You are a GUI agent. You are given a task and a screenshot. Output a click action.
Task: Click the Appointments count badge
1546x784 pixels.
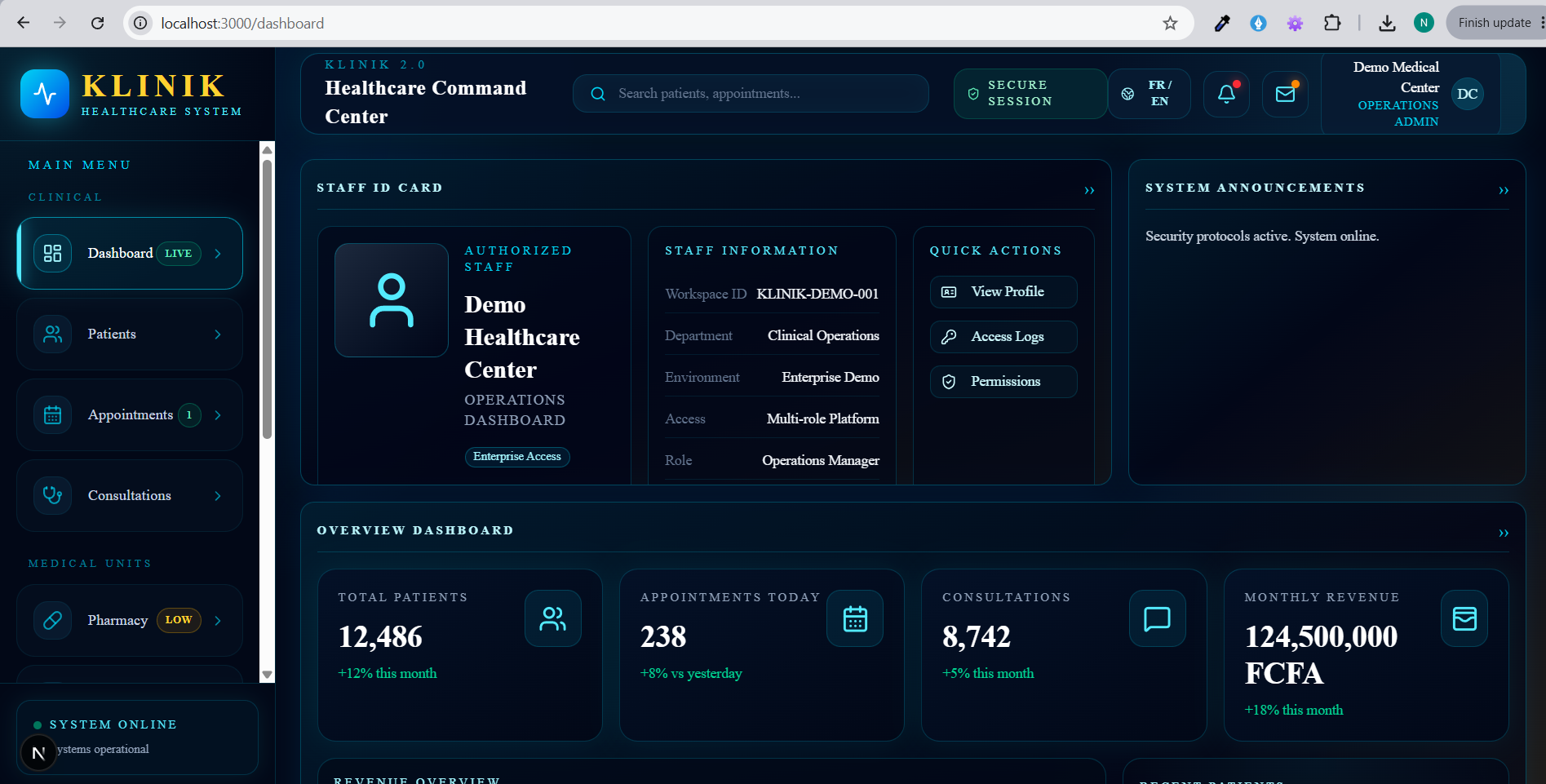(x=189, y=414)
